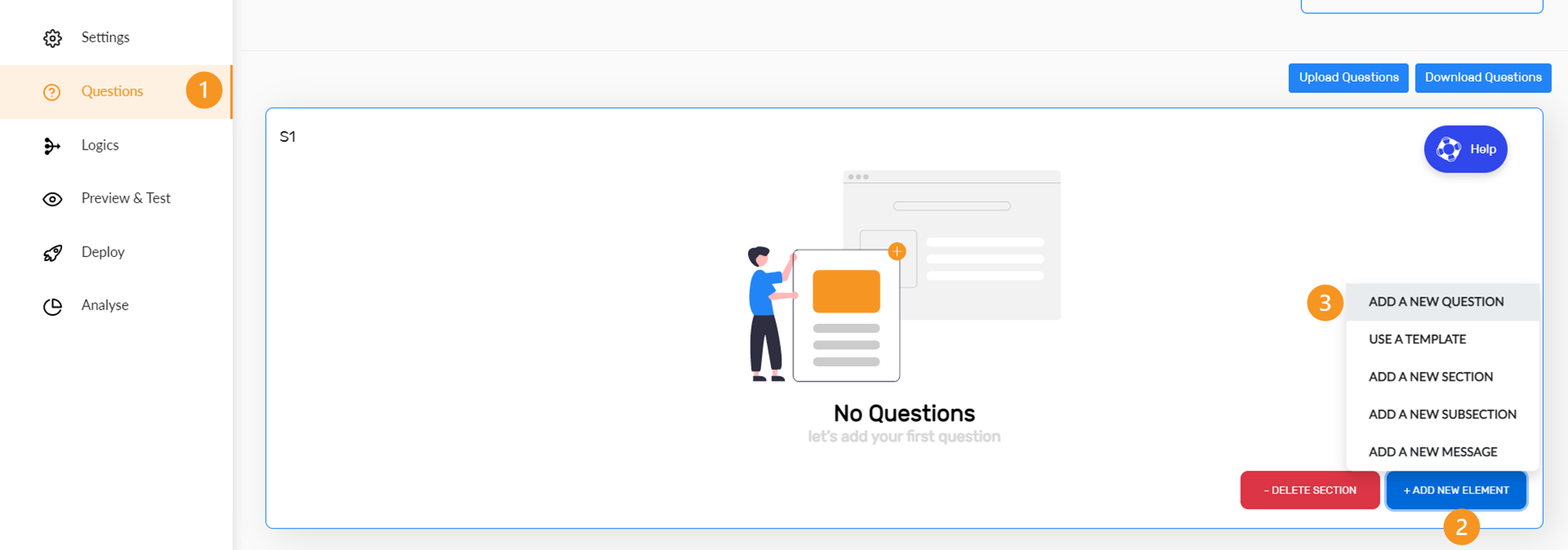Click the Preview & Test eye icon
This screenshot has height=550, width=1568.
coord(53,200)
